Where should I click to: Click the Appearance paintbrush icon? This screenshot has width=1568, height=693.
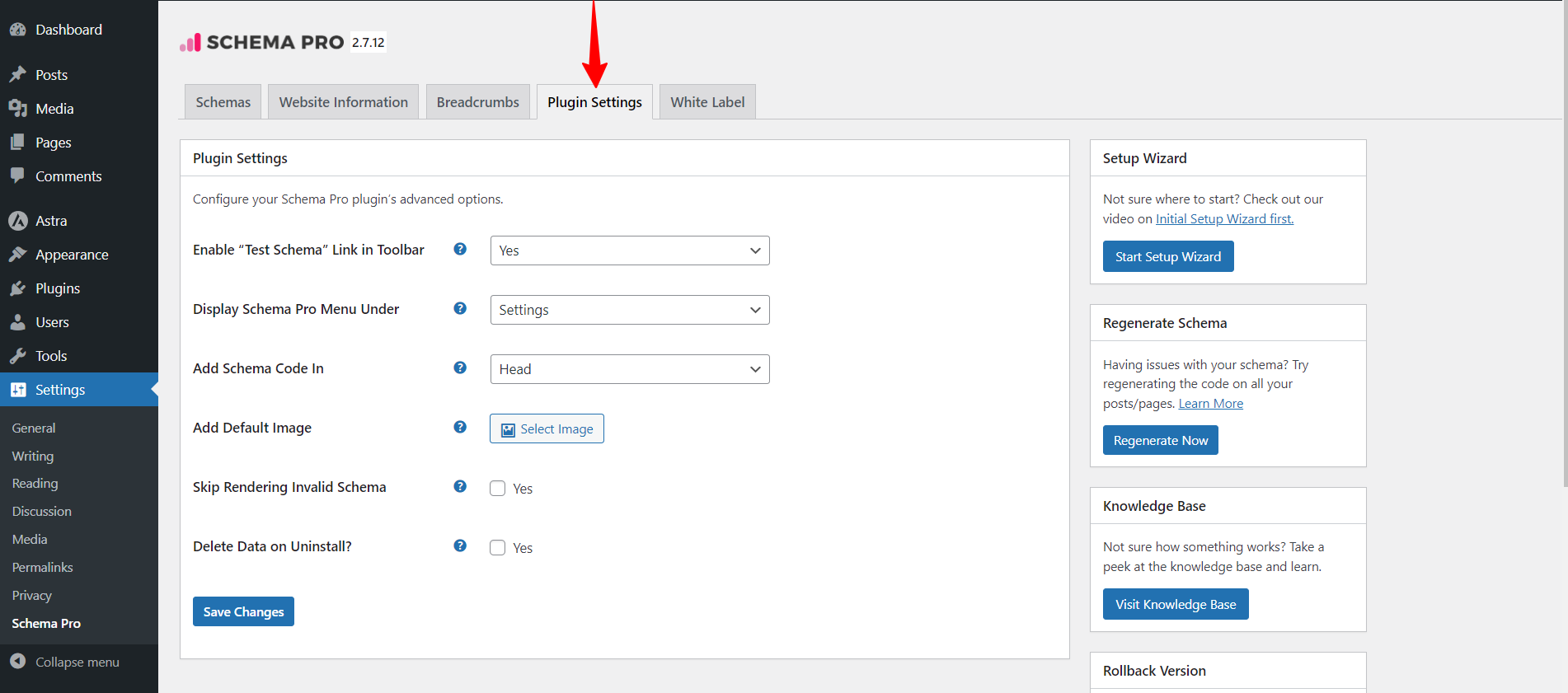coord(17,255)
